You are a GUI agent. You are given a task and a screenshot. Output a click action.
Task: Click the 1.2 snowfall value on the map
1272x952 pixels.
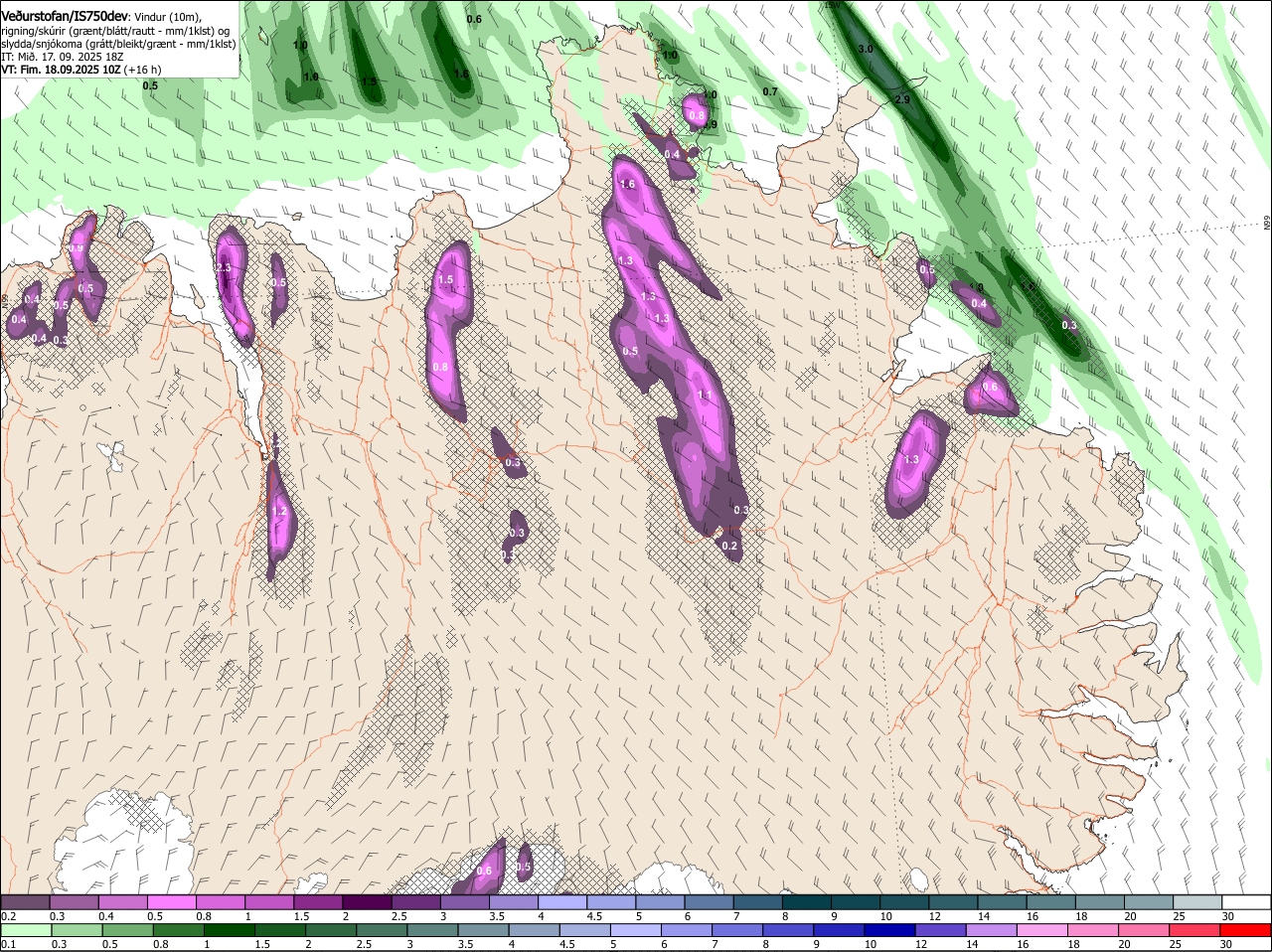(279, 511)
